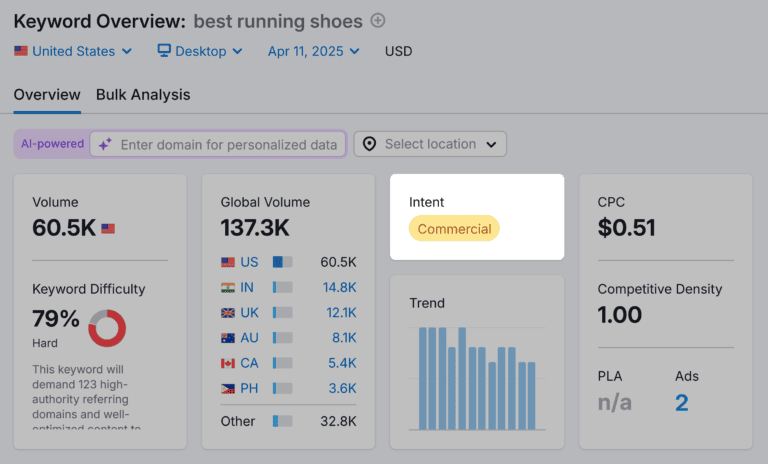The height and width of the screenshot is (464, 768).
Task: Click the Competitive Density value 1.00
Action: [x=620, y=315]
